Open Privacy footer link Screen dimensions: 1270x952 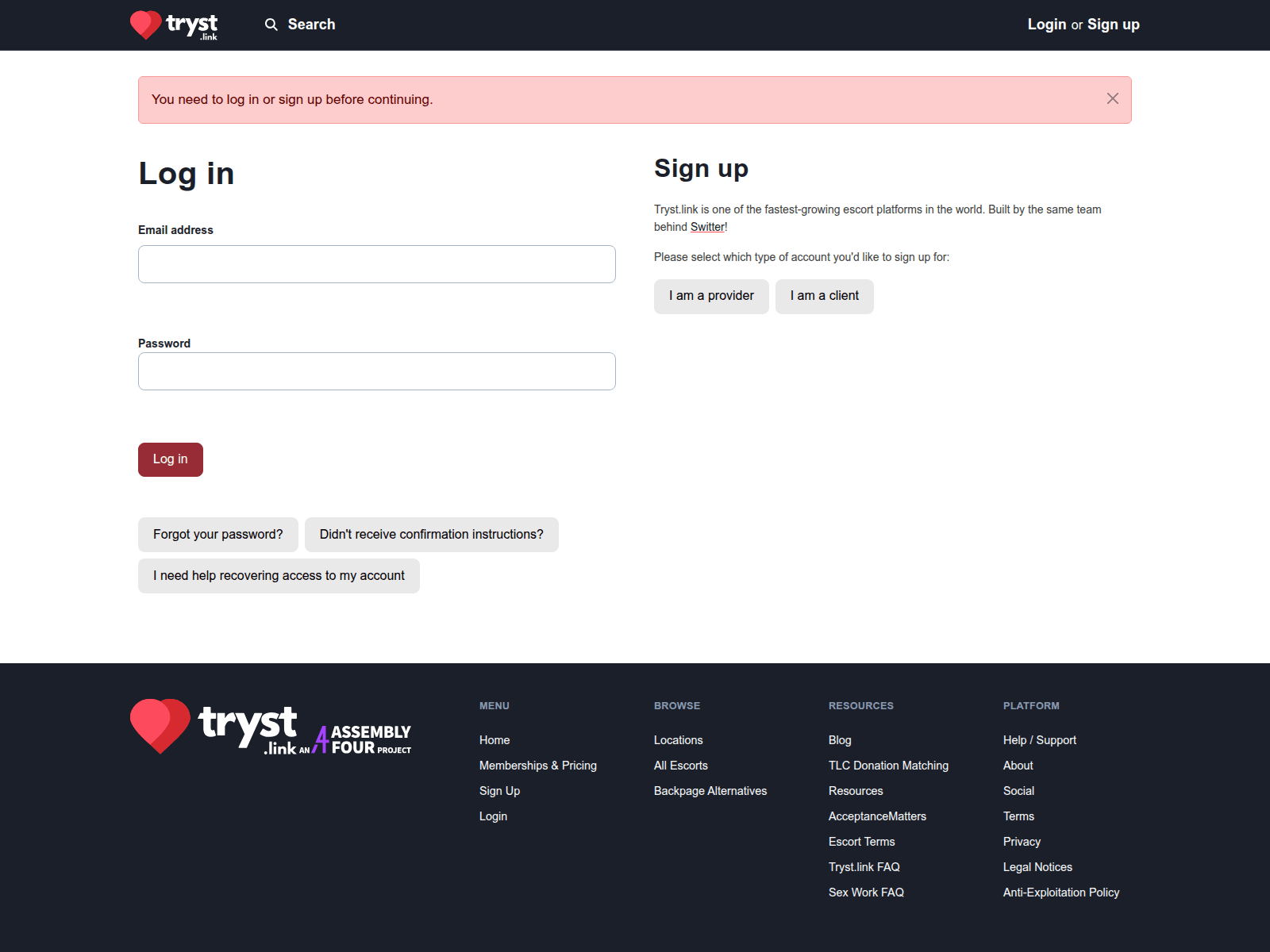[1022, 842]
